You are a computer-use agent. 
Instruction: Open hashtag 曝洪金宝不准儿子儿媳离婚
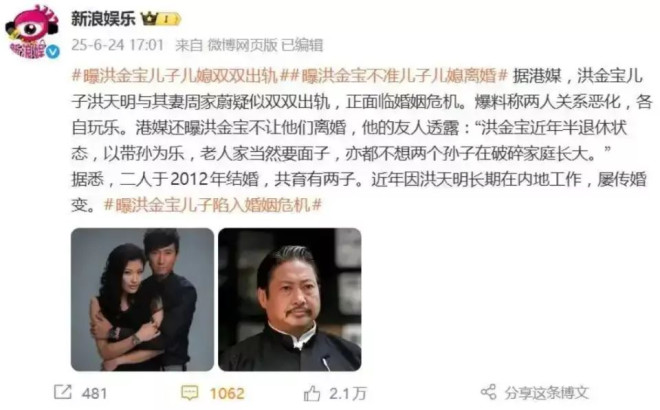click(394, 76)
